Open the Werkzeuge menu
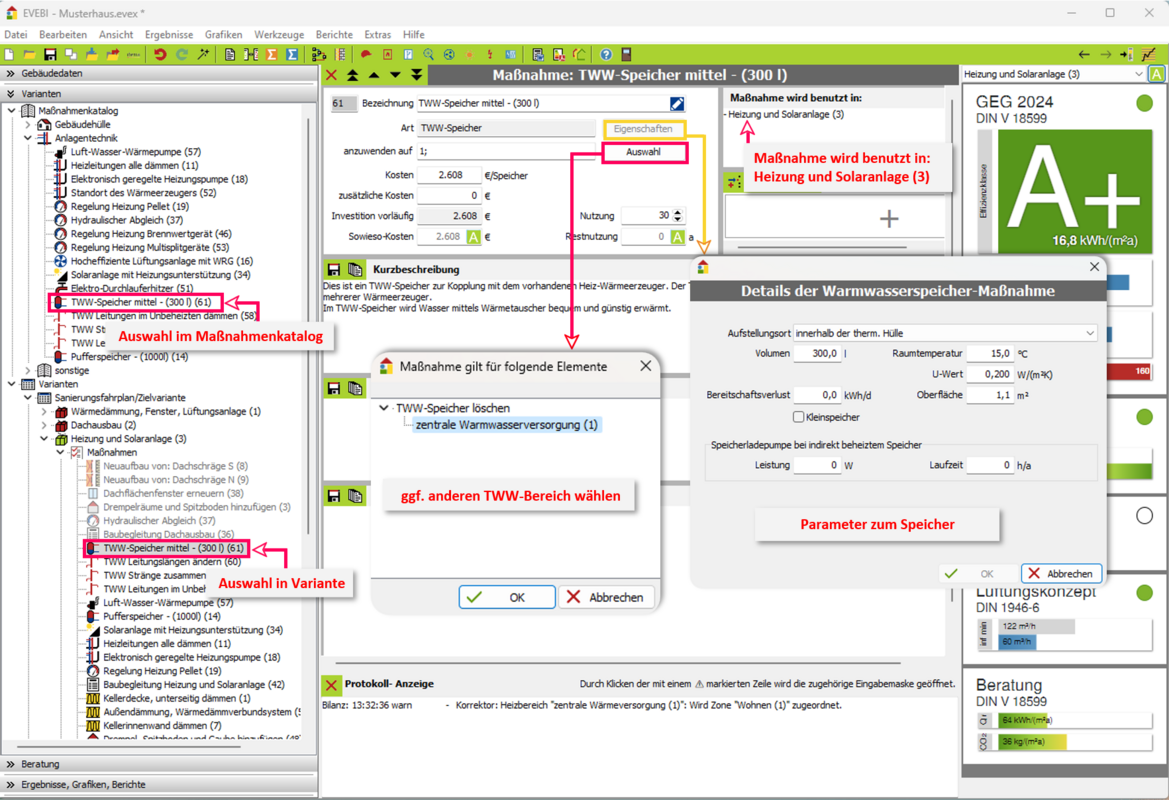 point(279,34)
